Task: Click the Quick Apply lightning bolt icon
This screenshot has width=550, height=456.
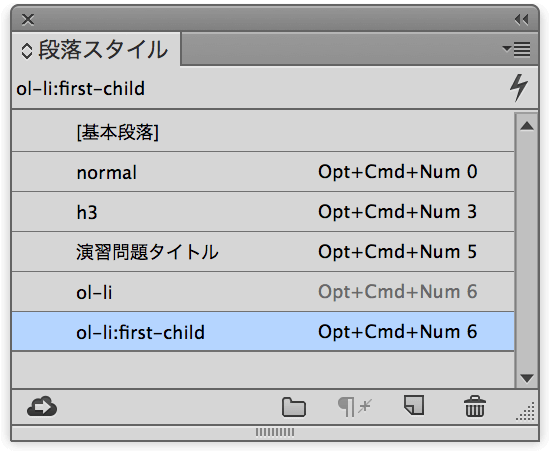Action: [x=519, y=88]
